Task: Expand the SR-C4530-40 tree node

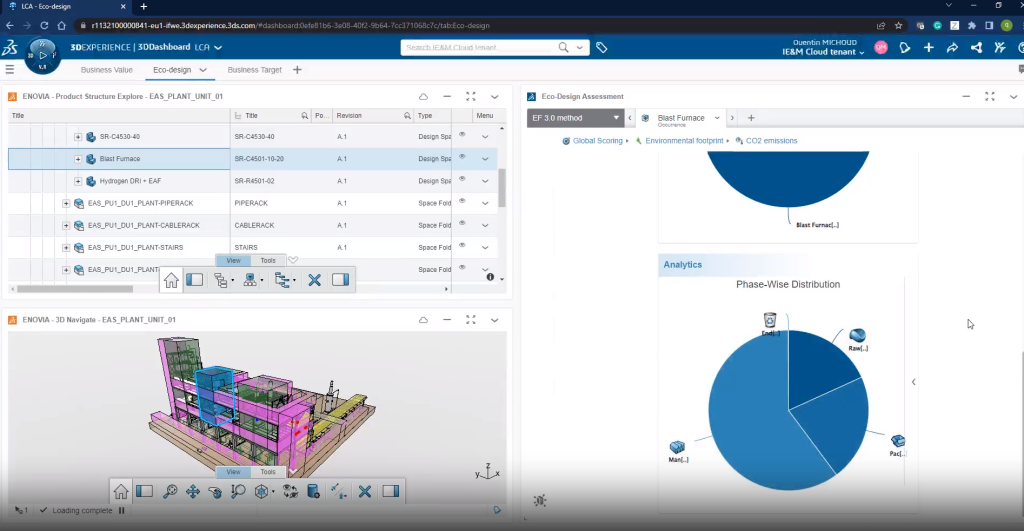Action: (78, 137)
